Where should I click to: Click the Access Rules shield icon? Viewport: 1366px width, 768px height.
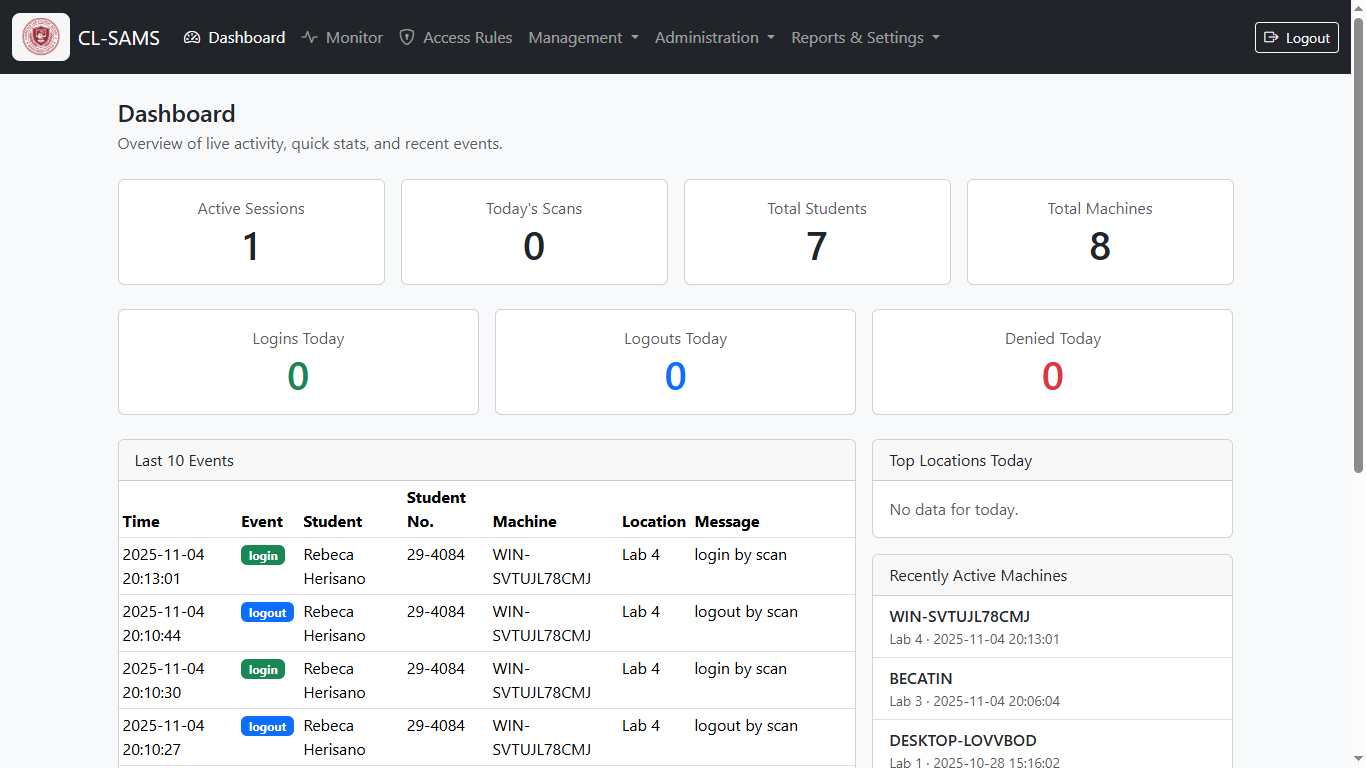(407, 38)
